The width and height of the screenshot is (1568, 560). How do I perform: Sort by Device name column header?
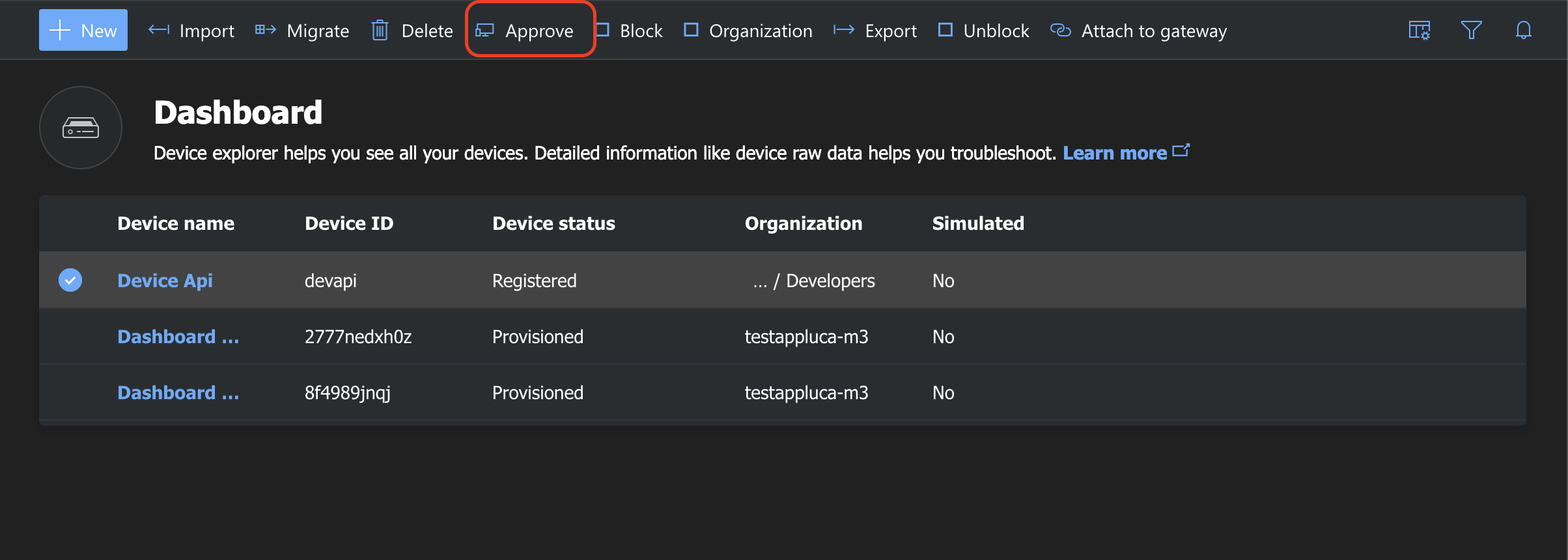tap(176, 223)
